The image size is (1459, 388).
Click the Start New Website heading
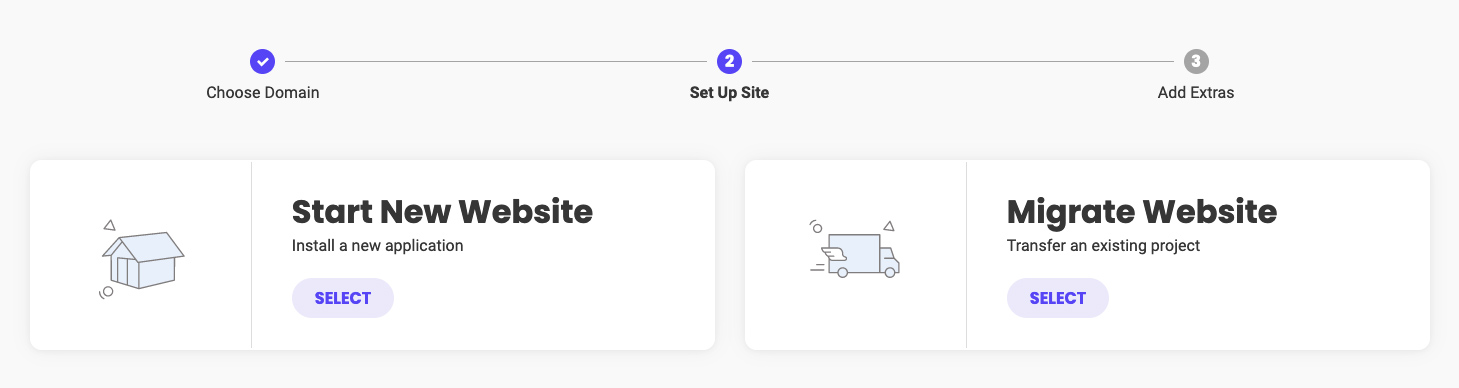(442, 212)
